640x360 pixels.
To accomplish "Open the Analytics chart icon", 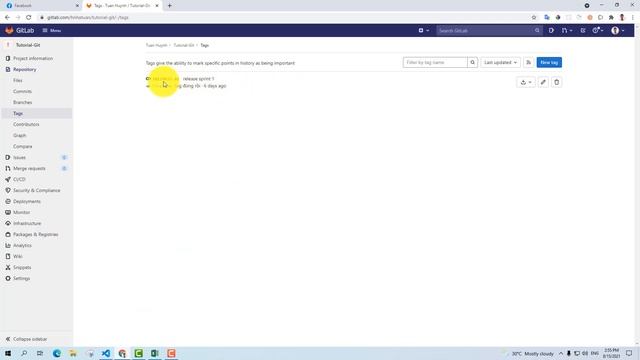I will click(x=8, y=246).
